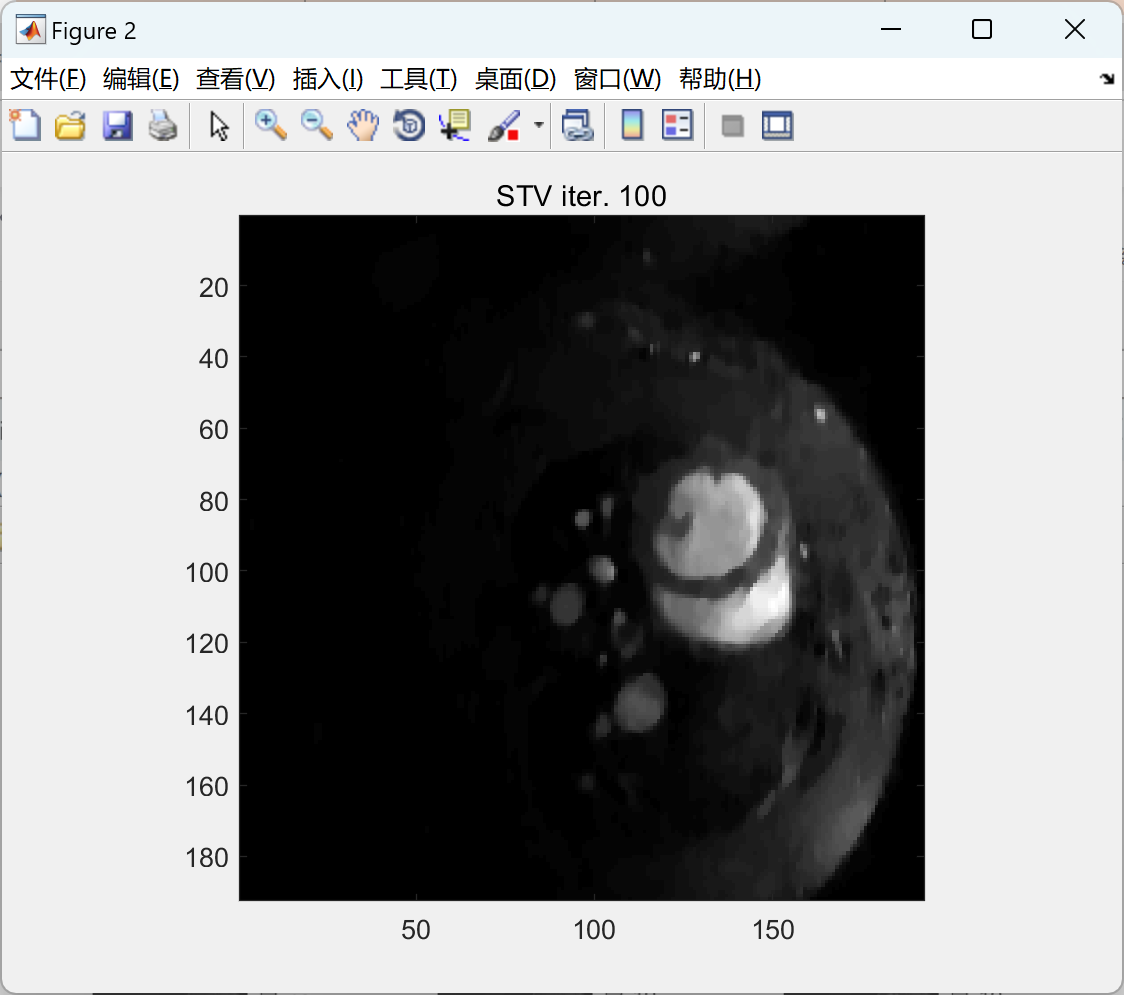
Task: Click the y-axis tick label 20
Action: tap(214, 287)
